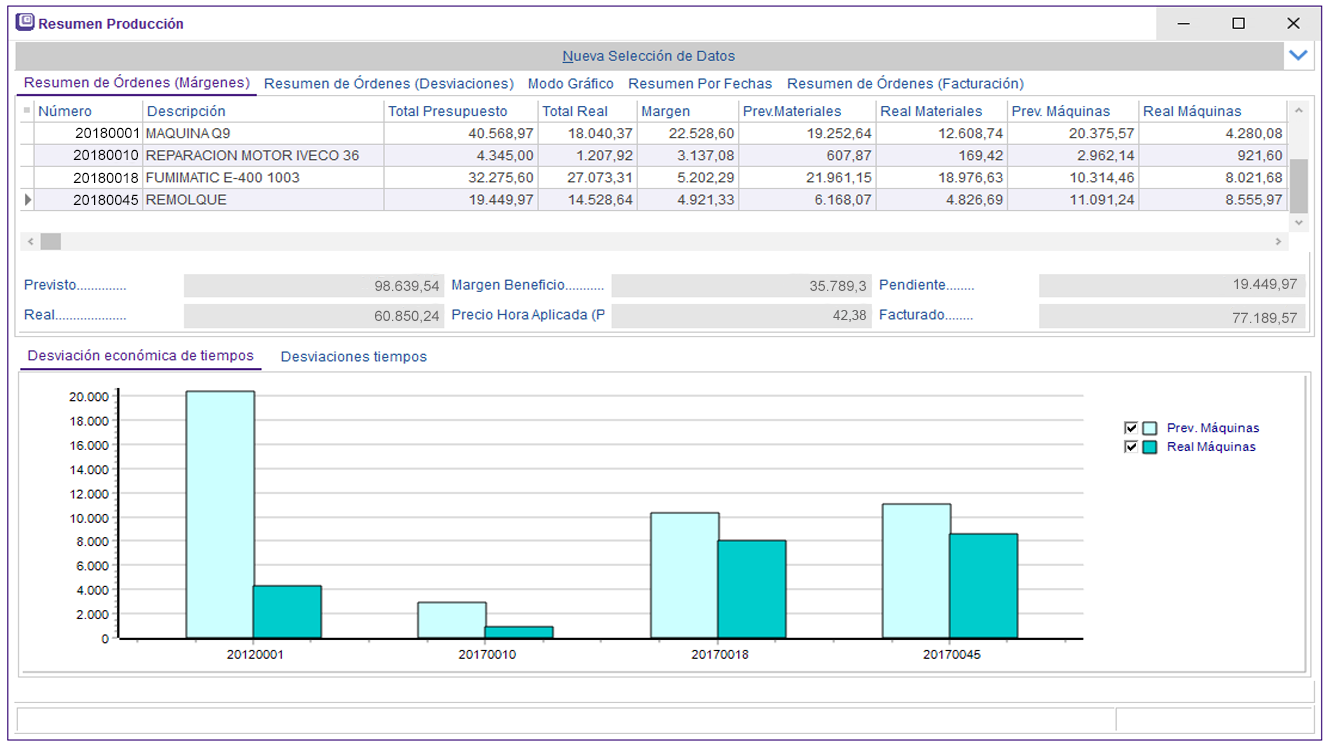Screen dimensions: 1327x745
Task: Select the Resumen Por Fechas tab
Action: [x=700, y=84]
